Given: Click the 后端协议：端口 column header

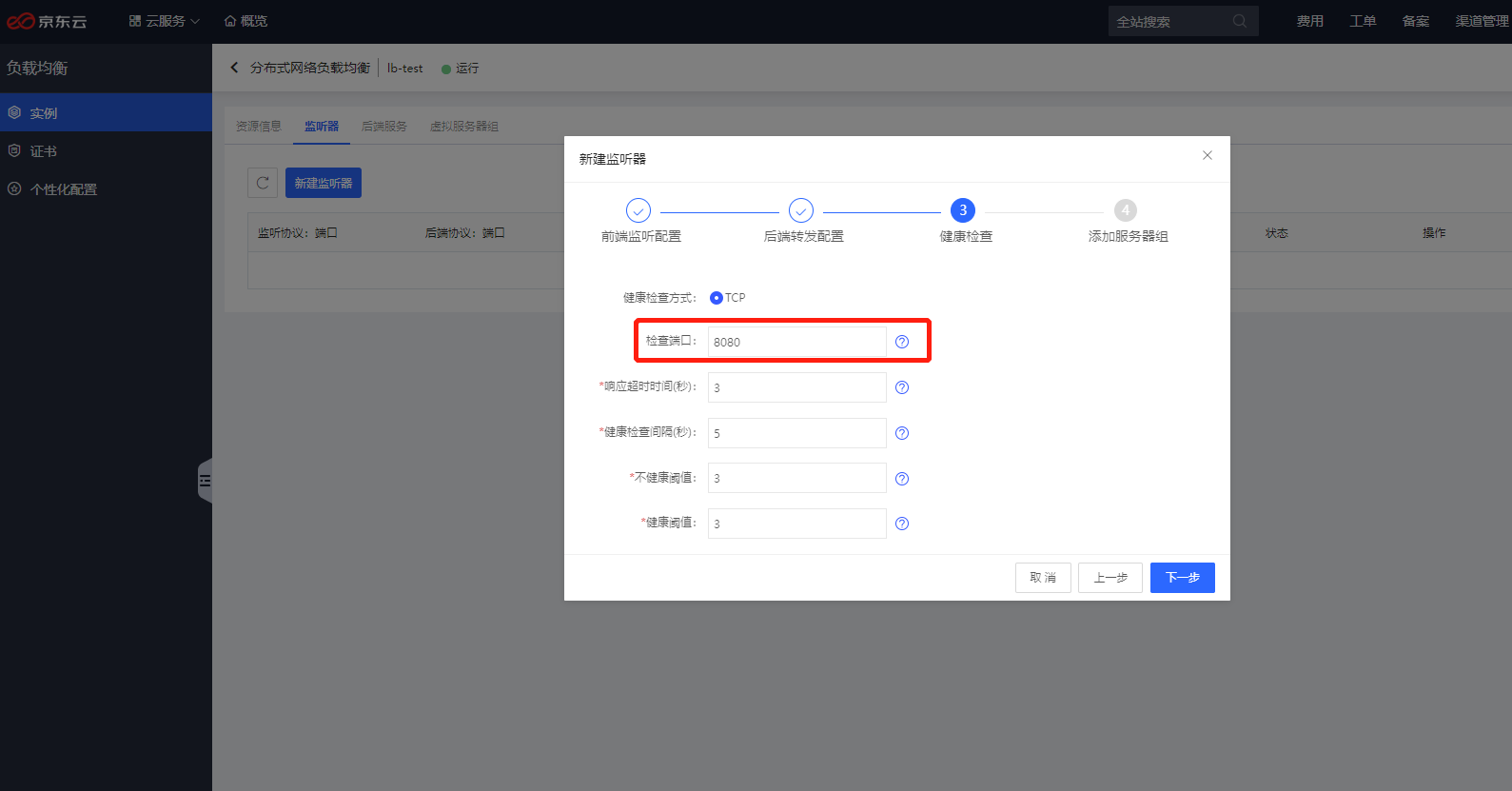Looking at the screenshot, I should pos(465,232).
